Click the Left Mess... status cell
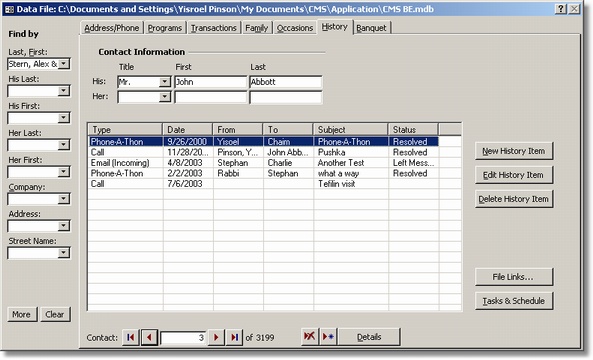Image resolution: width=593 pixels, height=360 pixels. click(x=414, y=163)
